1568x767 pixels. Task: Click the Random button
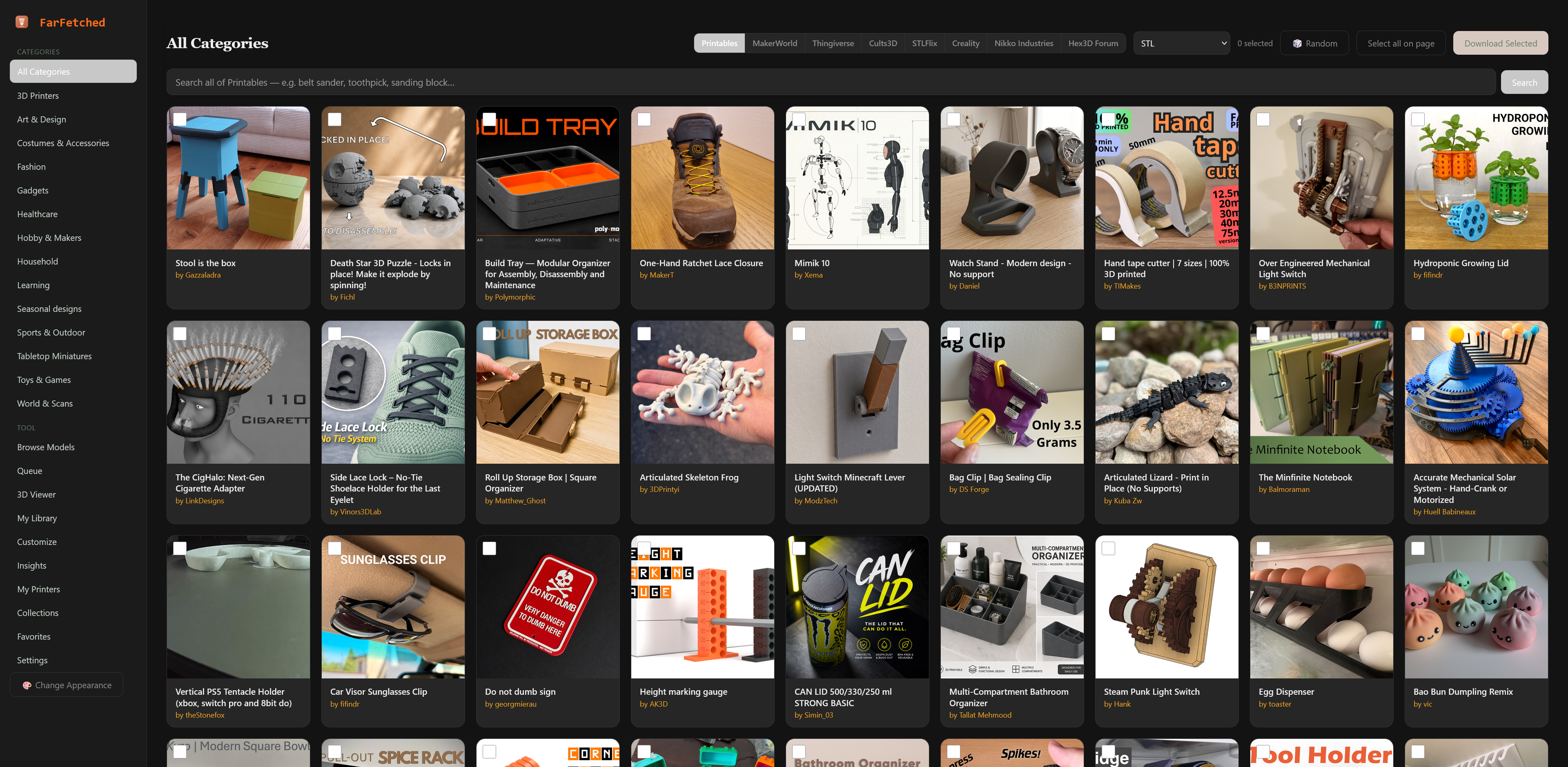tap(1314, 43)
